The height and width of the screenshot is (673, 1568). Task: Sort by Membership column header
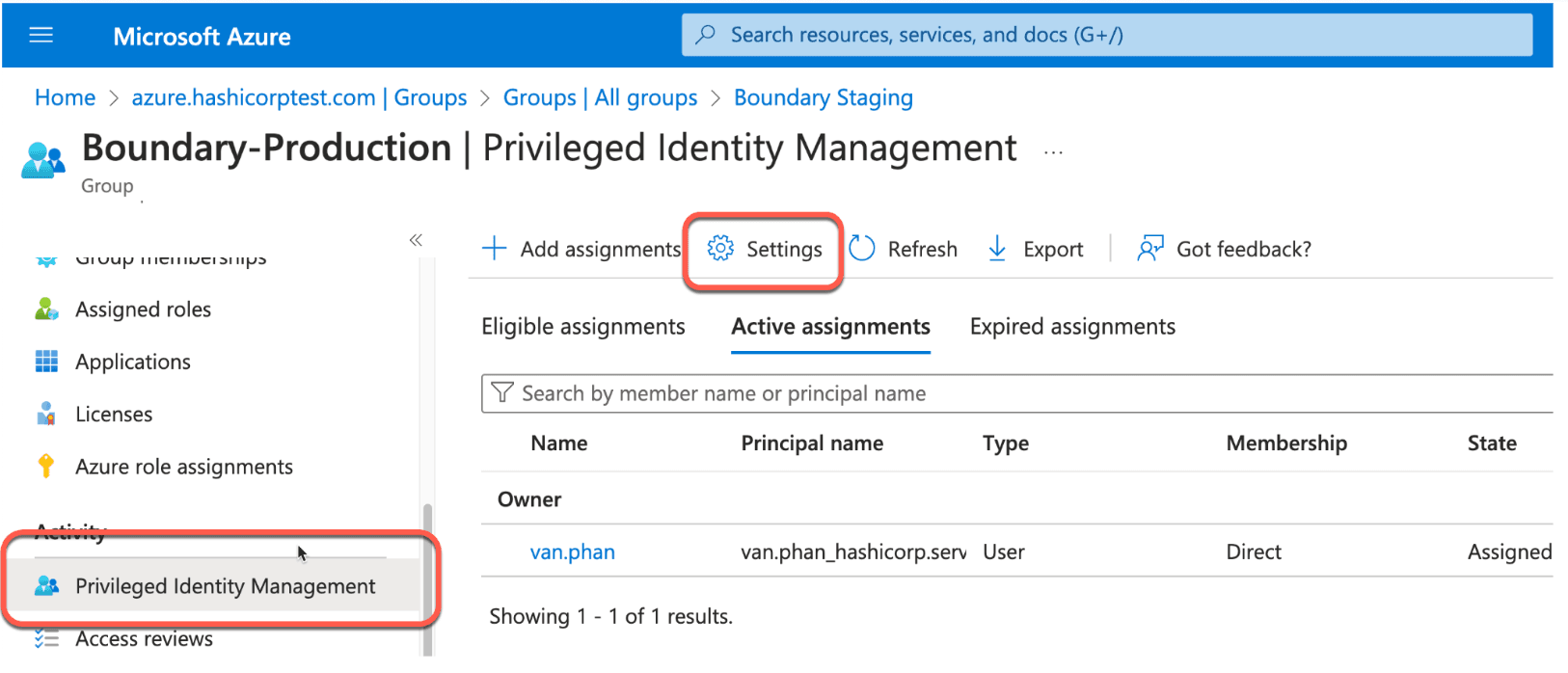[x=1286, y=444]
